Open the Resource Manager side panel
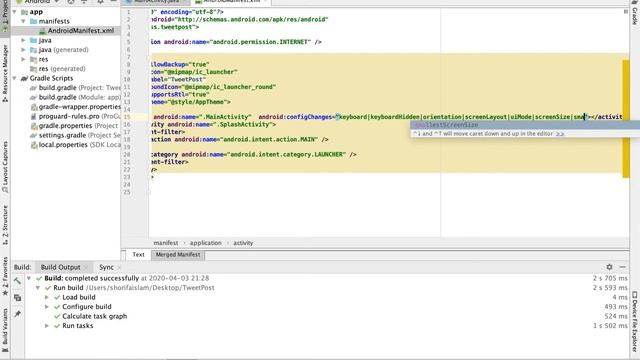640x360 pixels. [x=5, y=73]
